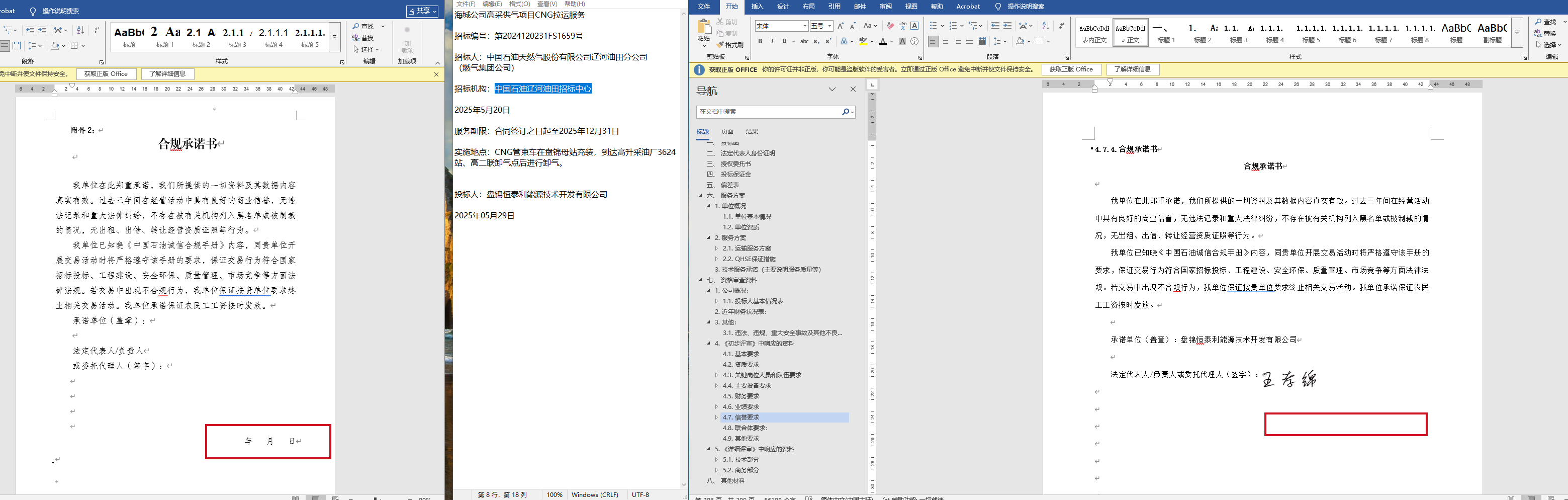Click 了解详细信息 in right Word window

pyautogui.click(x=1132, y=69)
